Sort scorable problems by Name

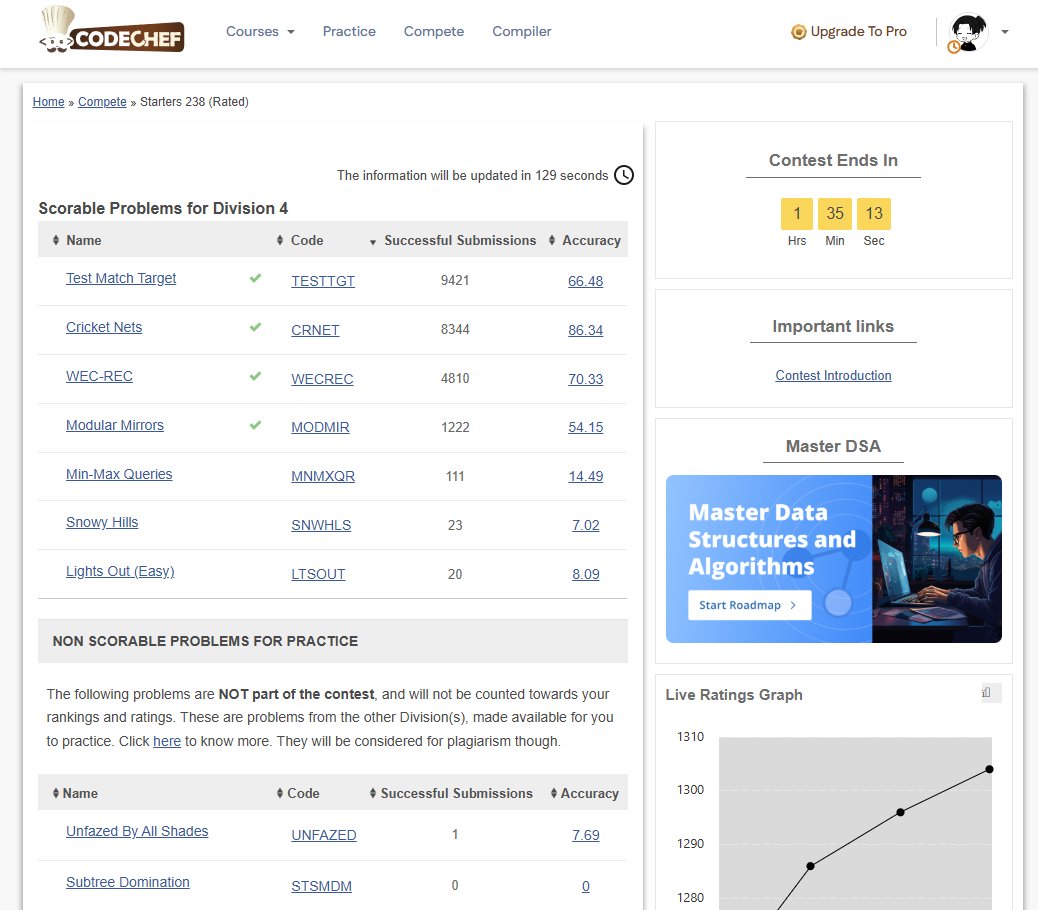coord(77,240)
